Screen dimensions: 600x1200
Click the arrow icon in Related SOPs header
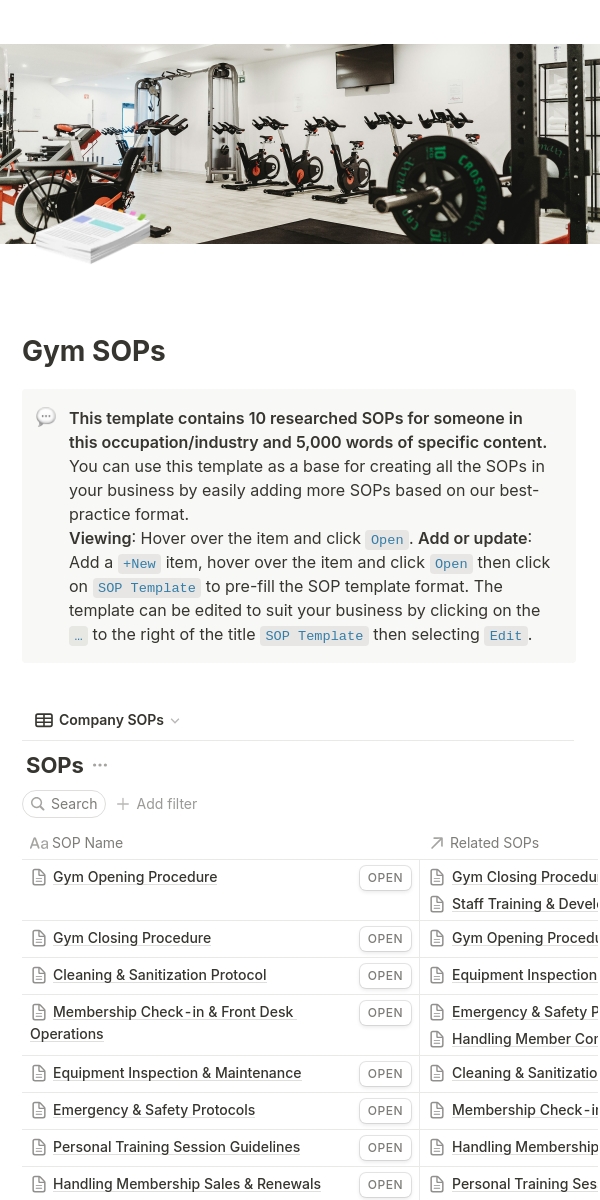437,843
